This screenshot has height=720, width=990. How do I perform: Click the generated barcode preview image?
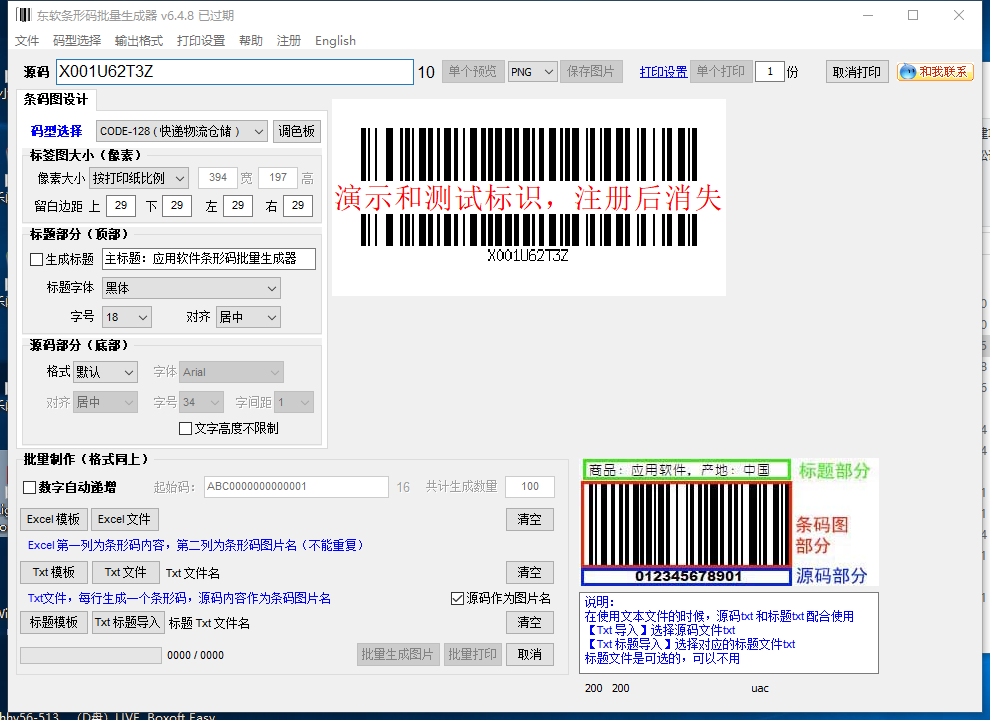click(528, 197)
